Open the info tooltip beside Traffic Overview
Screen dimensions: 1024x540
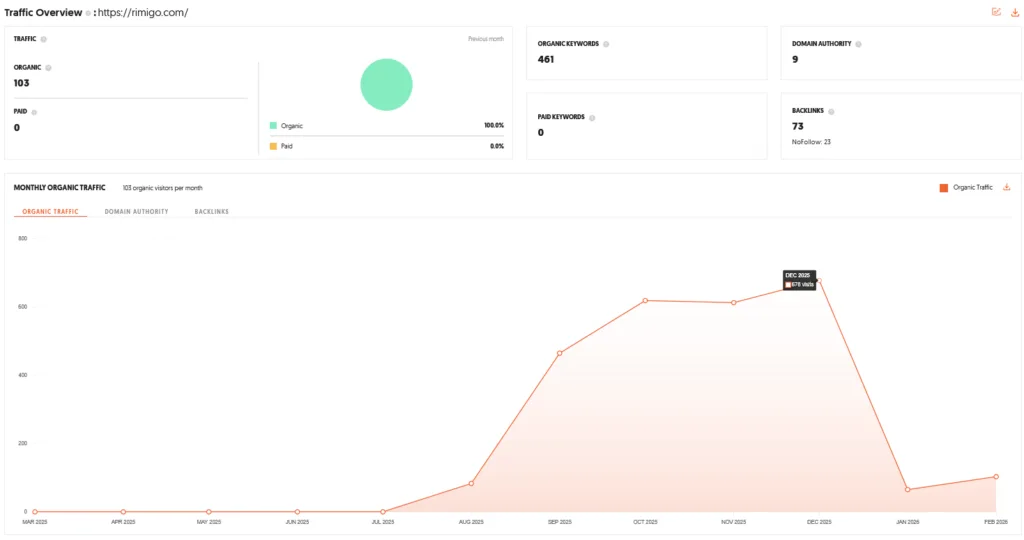[88, 13]
